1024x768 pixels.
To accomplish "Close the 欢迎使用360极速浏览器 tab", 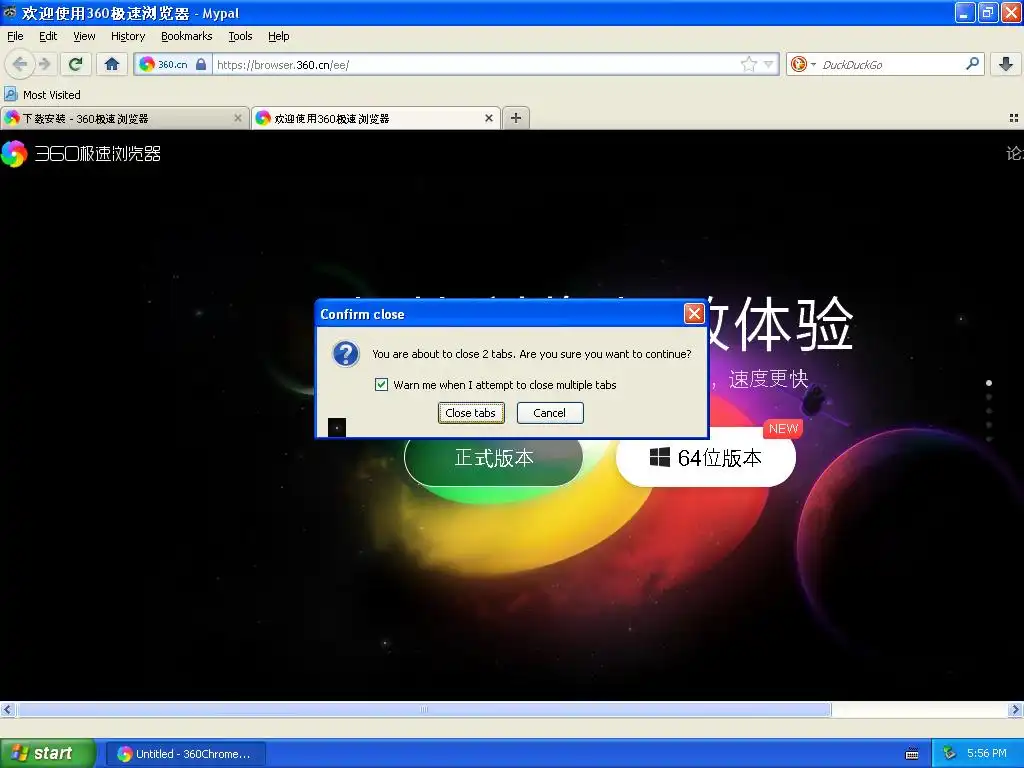I will click(488, 118).
